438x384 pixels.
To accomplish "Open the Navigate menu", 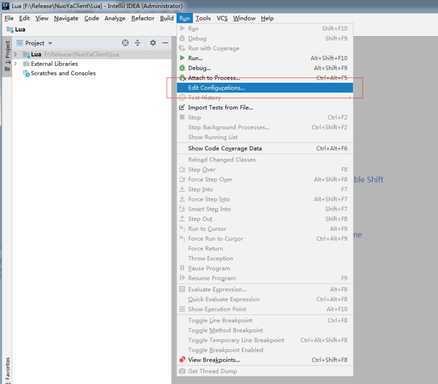I will point(66,18).
